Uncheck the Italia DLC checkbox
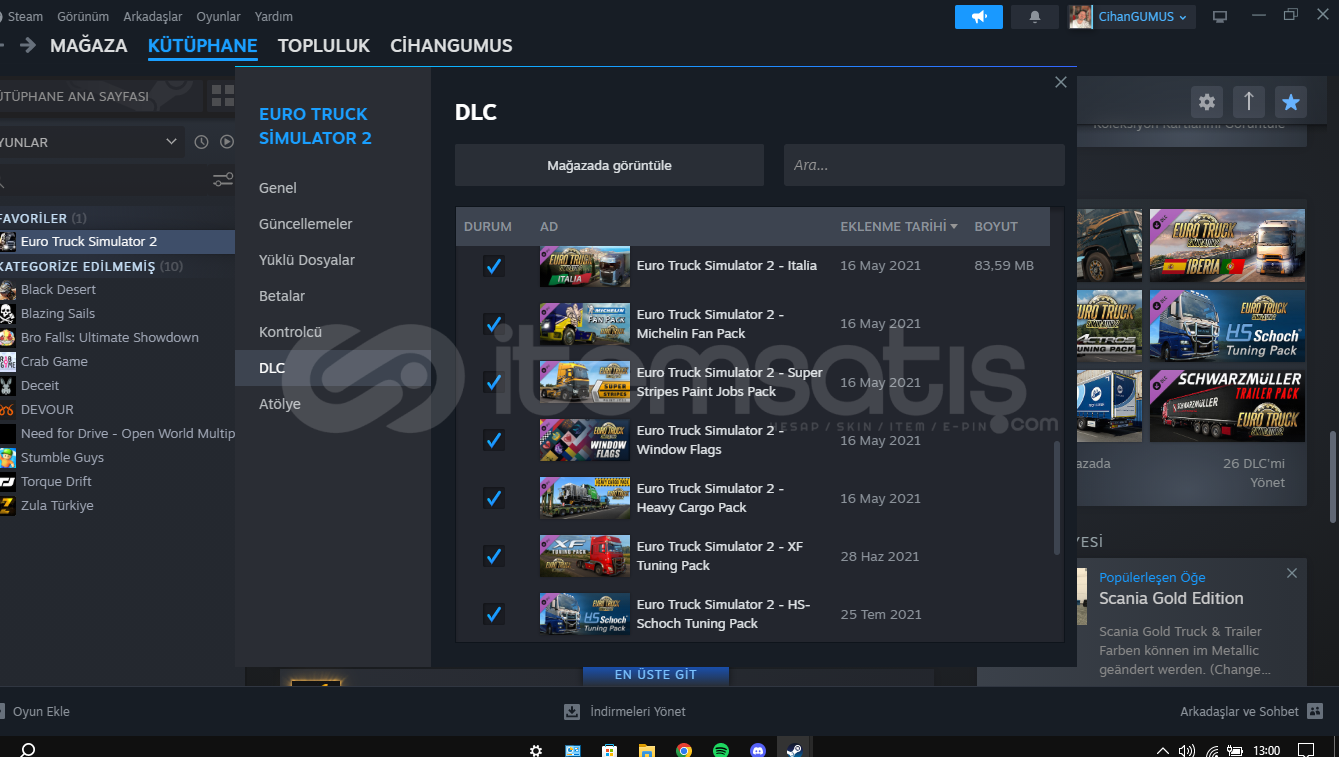1339x757 pixels. [493, 266]
